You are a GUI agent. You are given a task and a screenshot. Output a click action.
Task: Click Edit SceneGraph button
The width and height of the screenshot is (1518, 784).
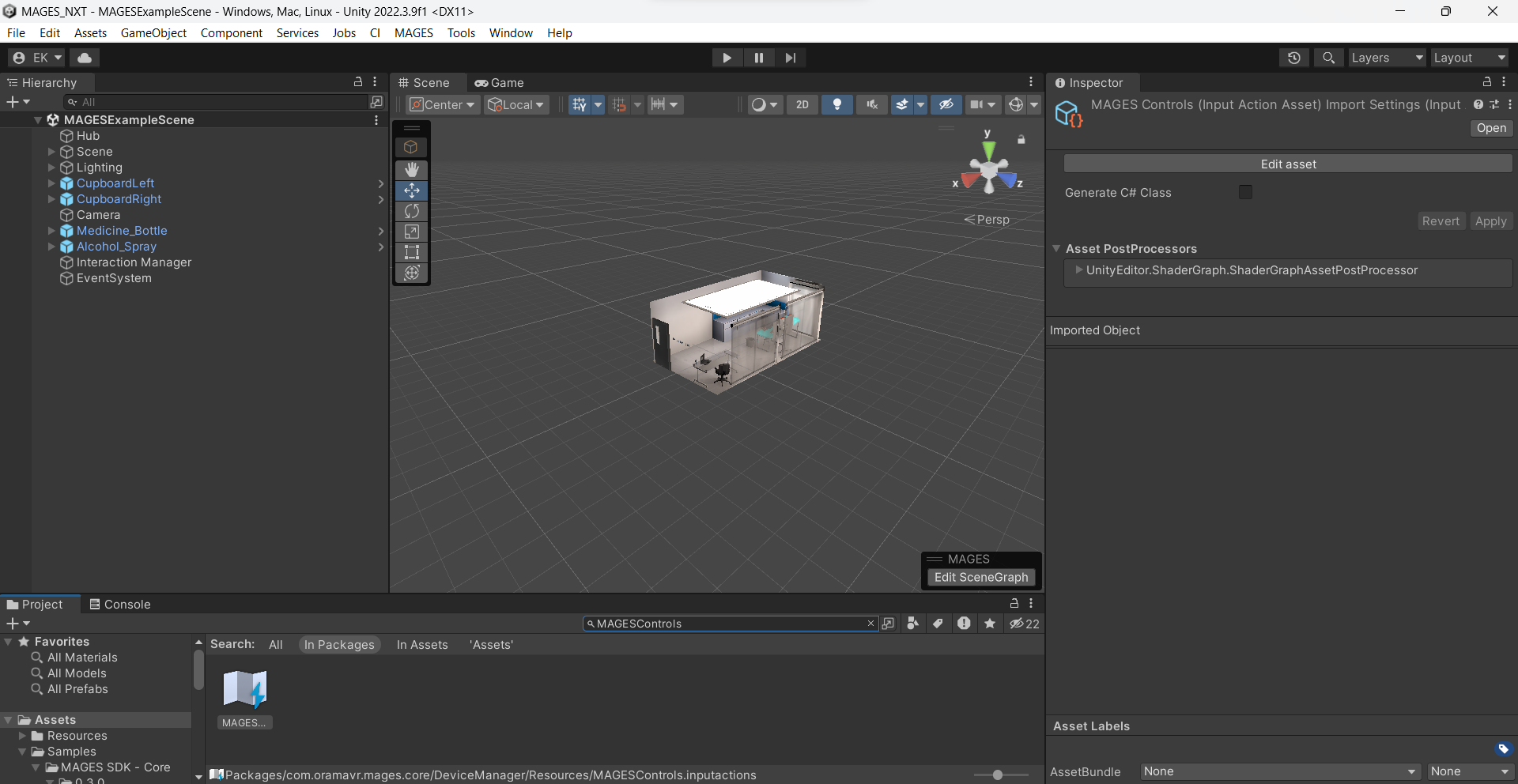[x=980, y=577]
